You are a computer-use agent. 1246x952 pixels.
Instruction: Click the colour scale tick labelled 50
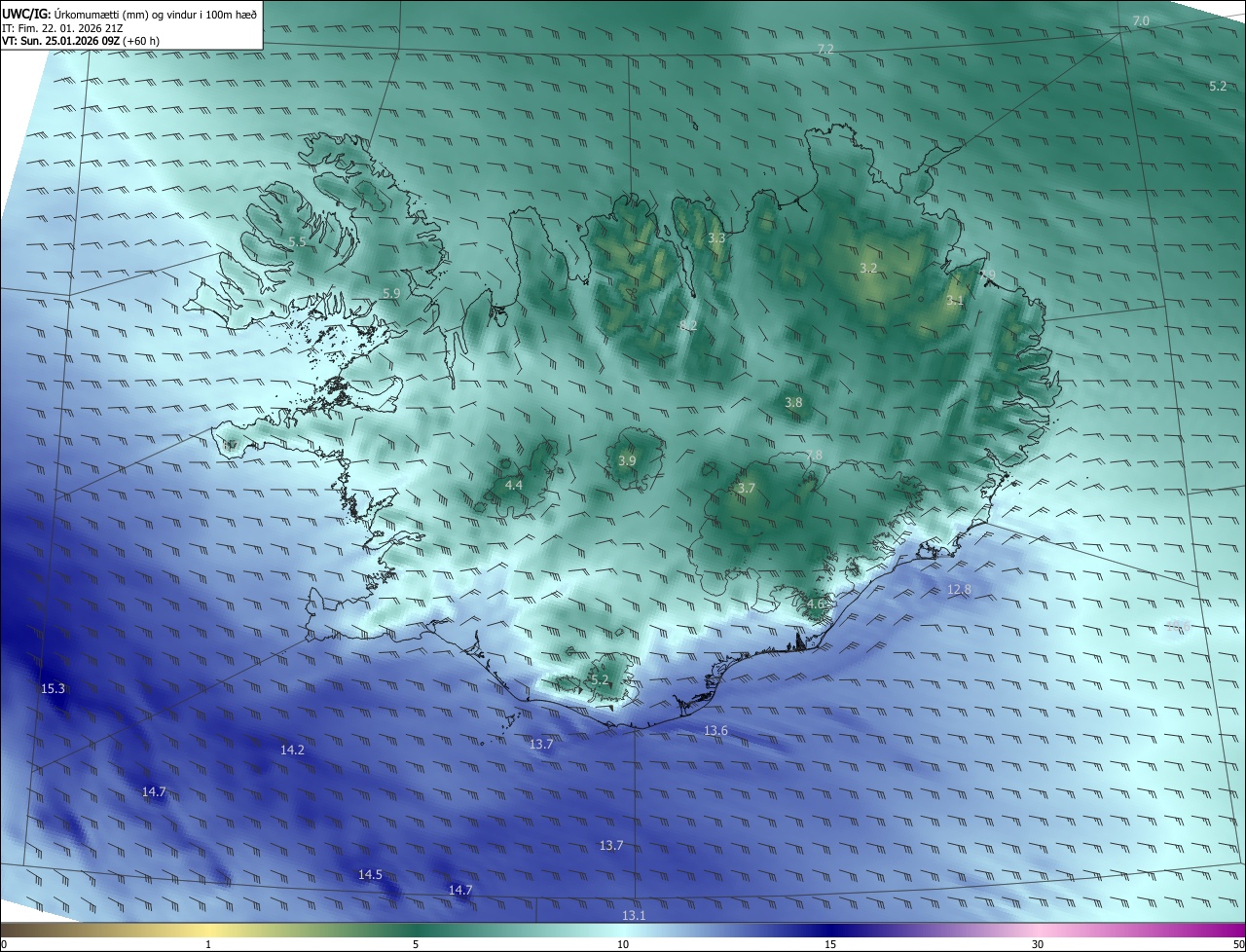click(x=1238, y=944)
